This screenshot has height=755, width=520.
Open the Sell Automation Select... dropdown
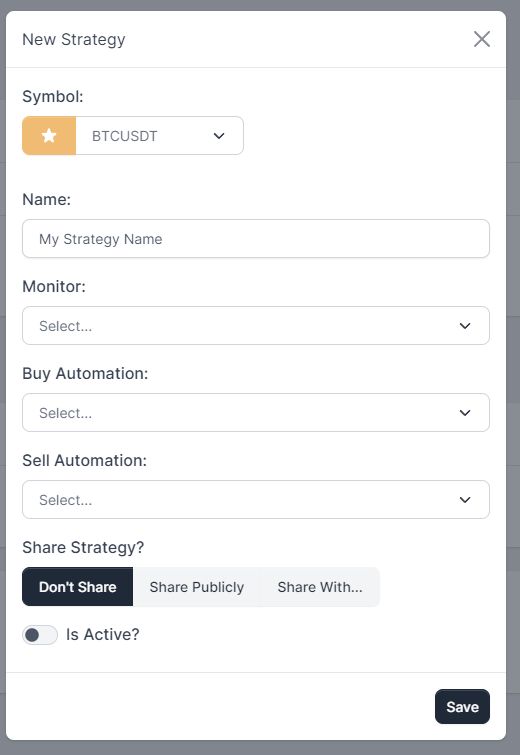tap(256, 499)
